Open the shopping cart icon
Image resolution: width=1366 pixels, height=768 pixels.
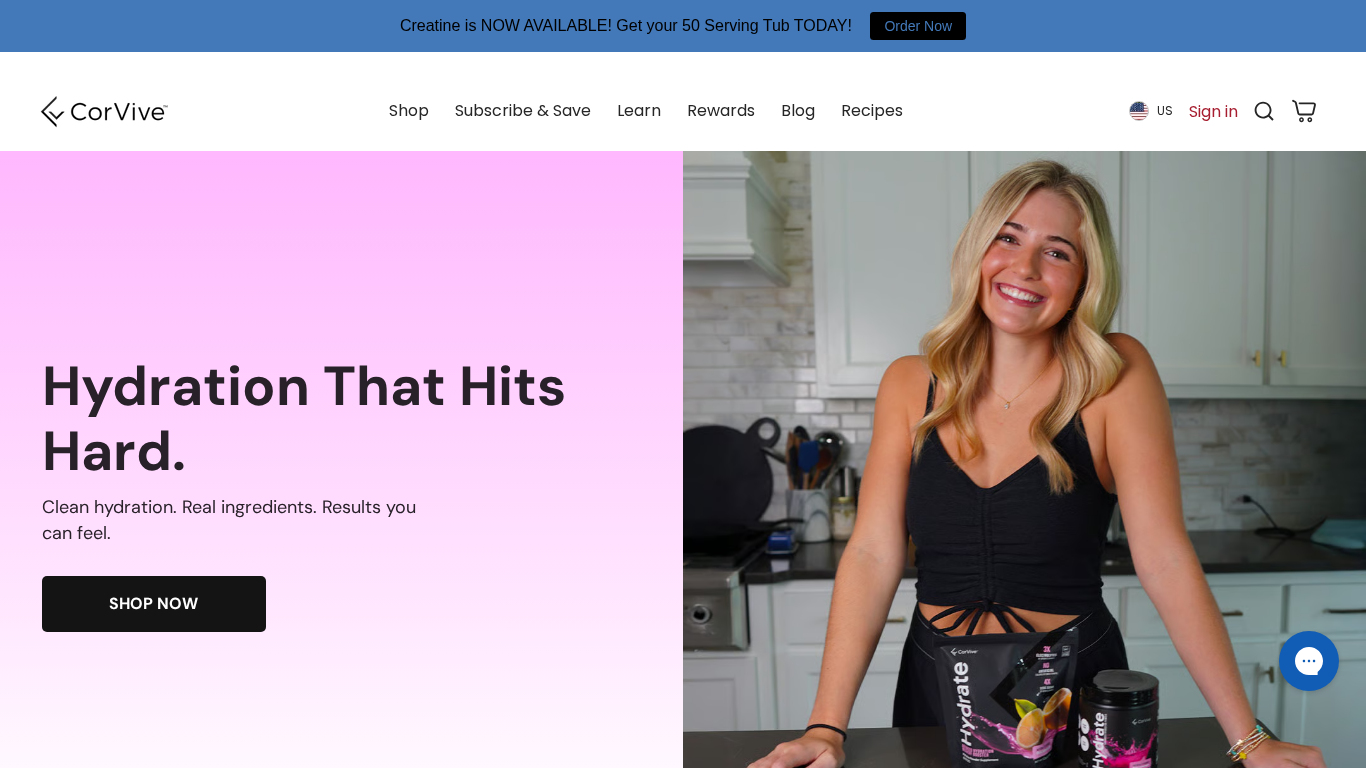tap(1304, 111)
